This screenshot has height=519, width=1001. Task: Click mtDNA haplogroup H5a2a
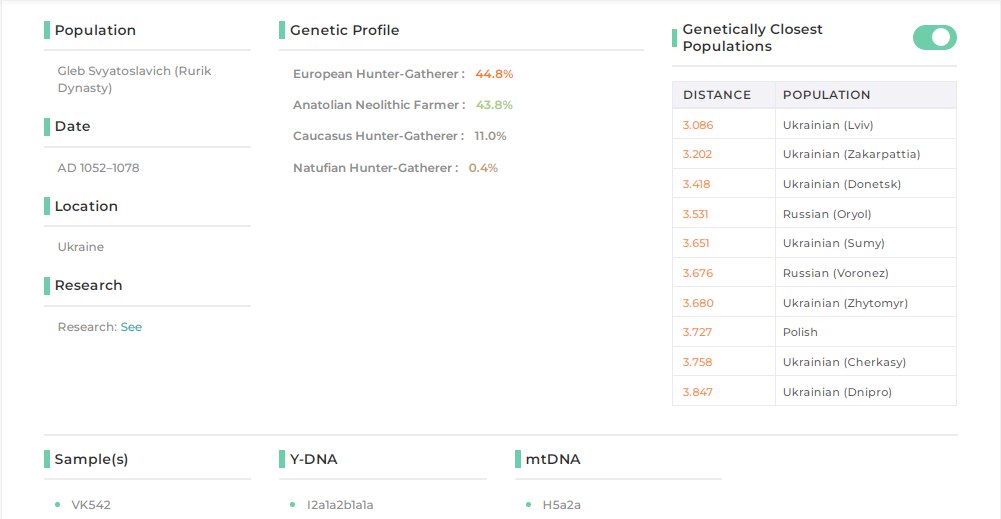click(561, 505)
